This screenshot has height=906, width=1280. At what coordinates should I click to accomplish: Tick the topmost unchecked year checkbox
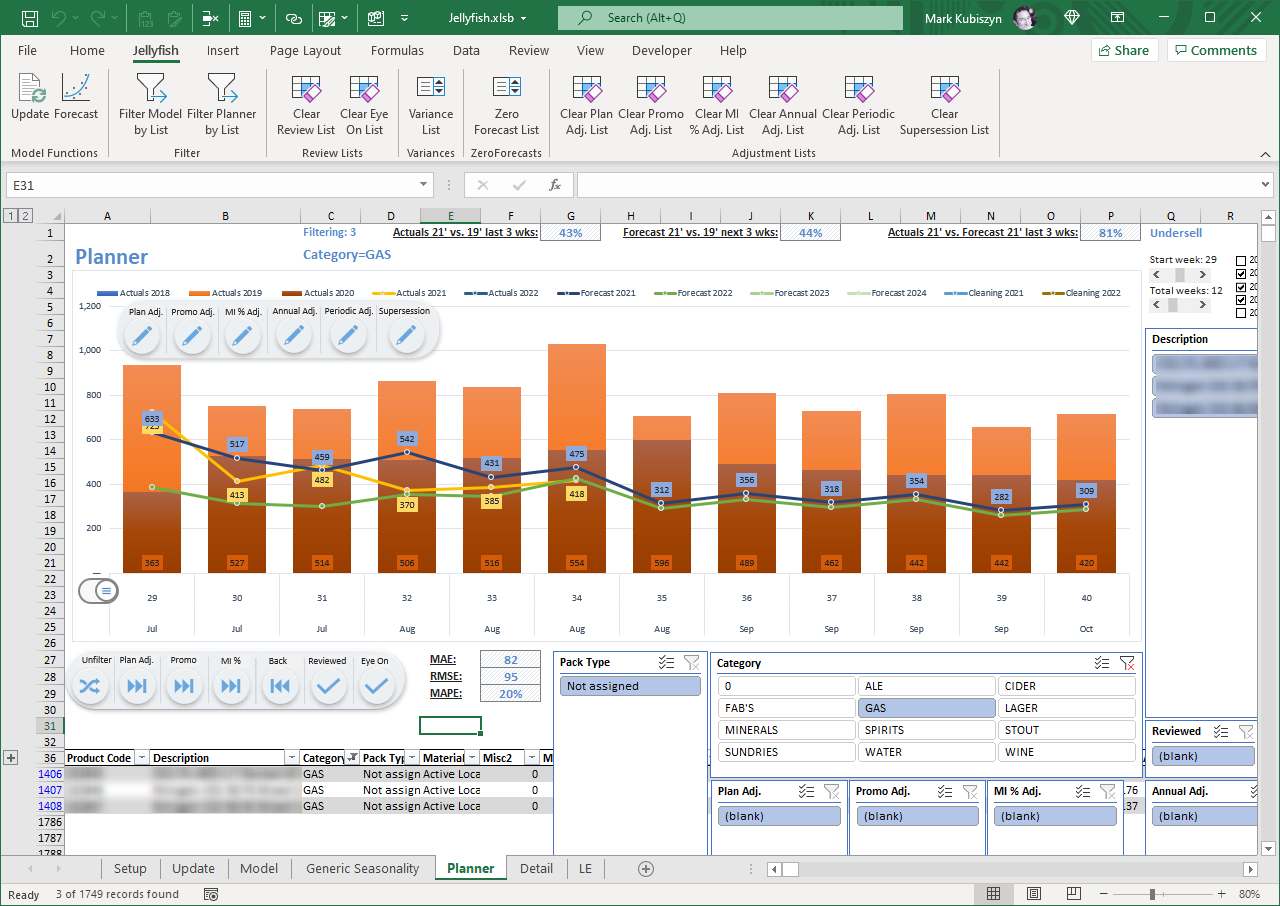point(1241,260)
